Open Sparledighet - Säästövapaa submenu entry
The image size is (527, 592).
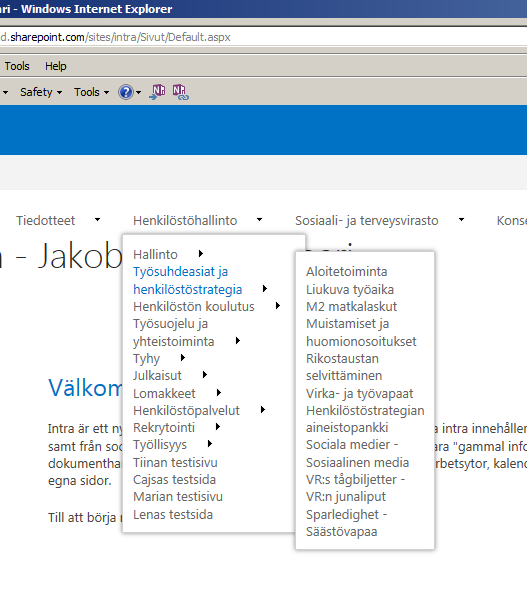tap(347, 523)
